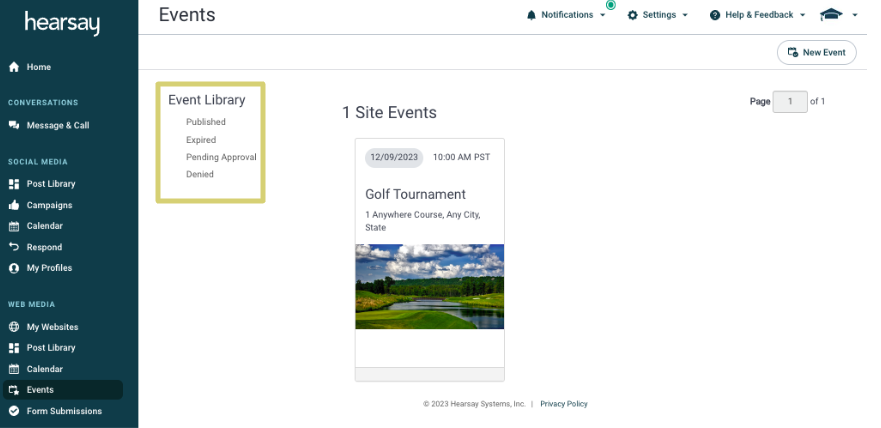881x428 pixels.
Task: Click the Help question mark icon
Action: 715,15
